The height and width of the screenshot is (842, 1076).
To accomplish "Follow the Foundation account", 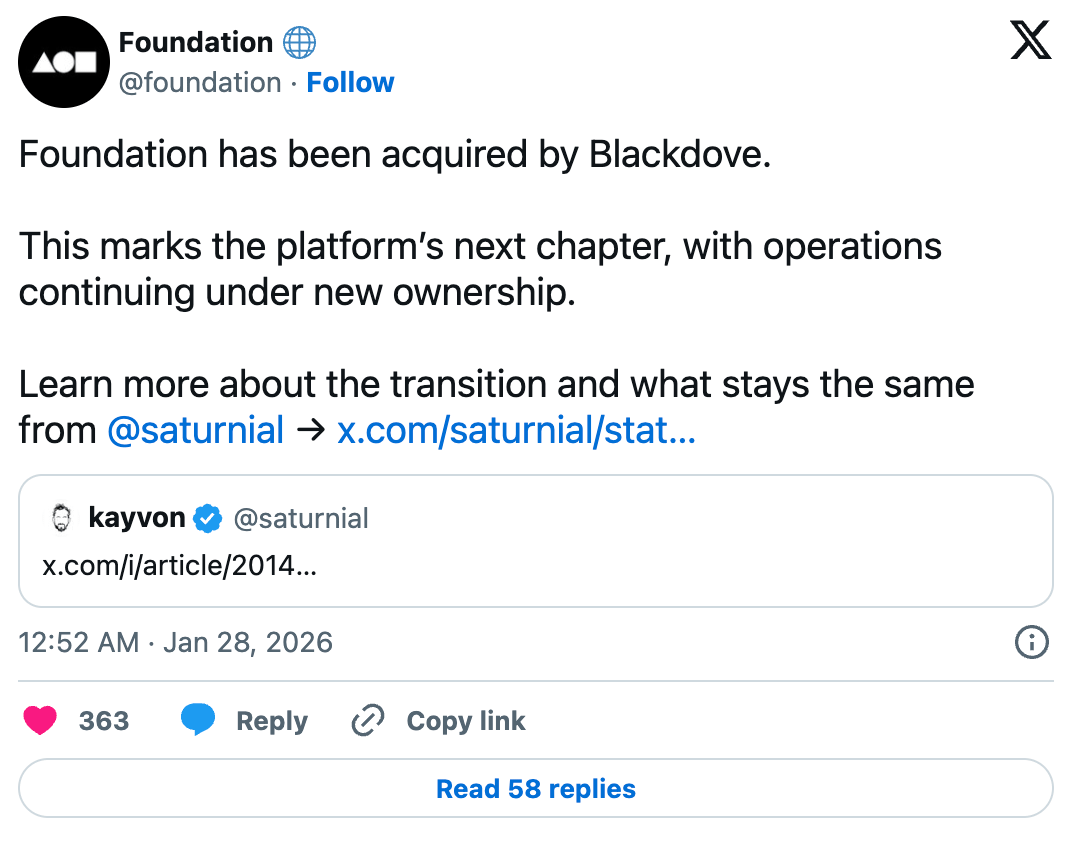I will pos(350,82).
